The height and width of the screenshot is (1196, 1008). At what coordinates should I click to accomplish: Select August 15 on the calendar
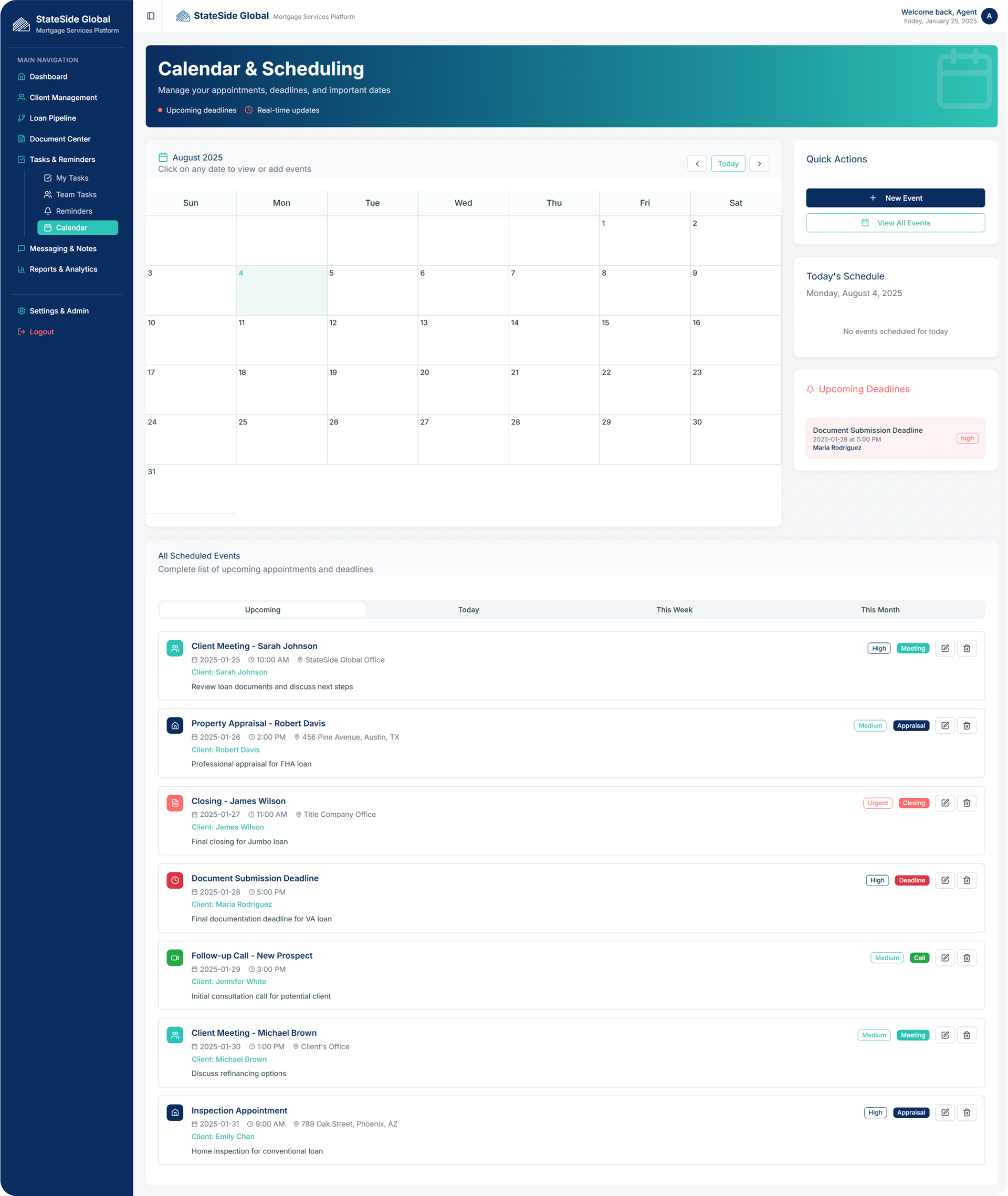[x=644, y=340]
